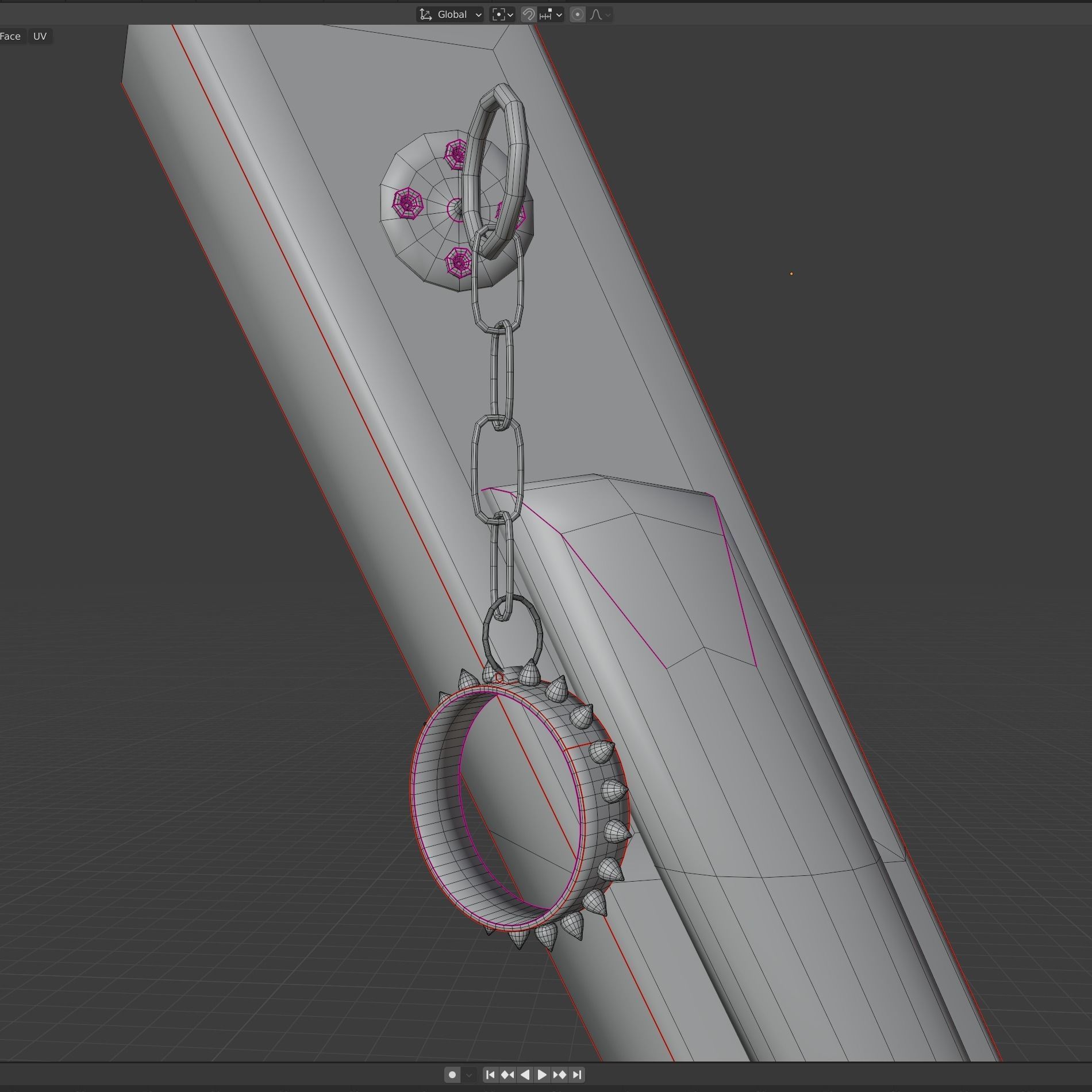The width and height of the screenshot is (1092, 1092).
Task: Play the animation forward
Action: point(542,1075)
